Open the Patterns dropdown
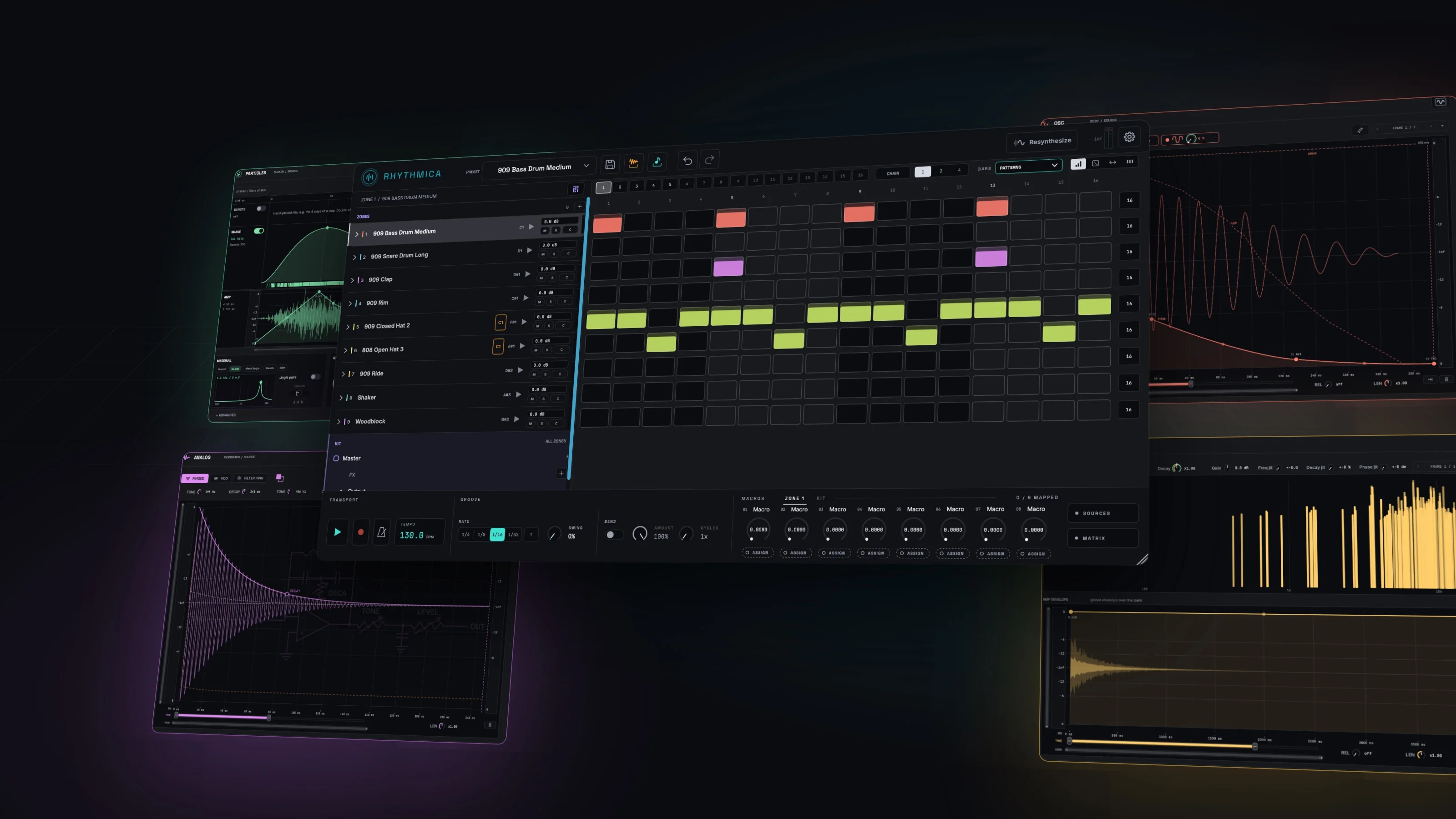This screenshot has width=1456, height=819. click(x=1028, y=166)
